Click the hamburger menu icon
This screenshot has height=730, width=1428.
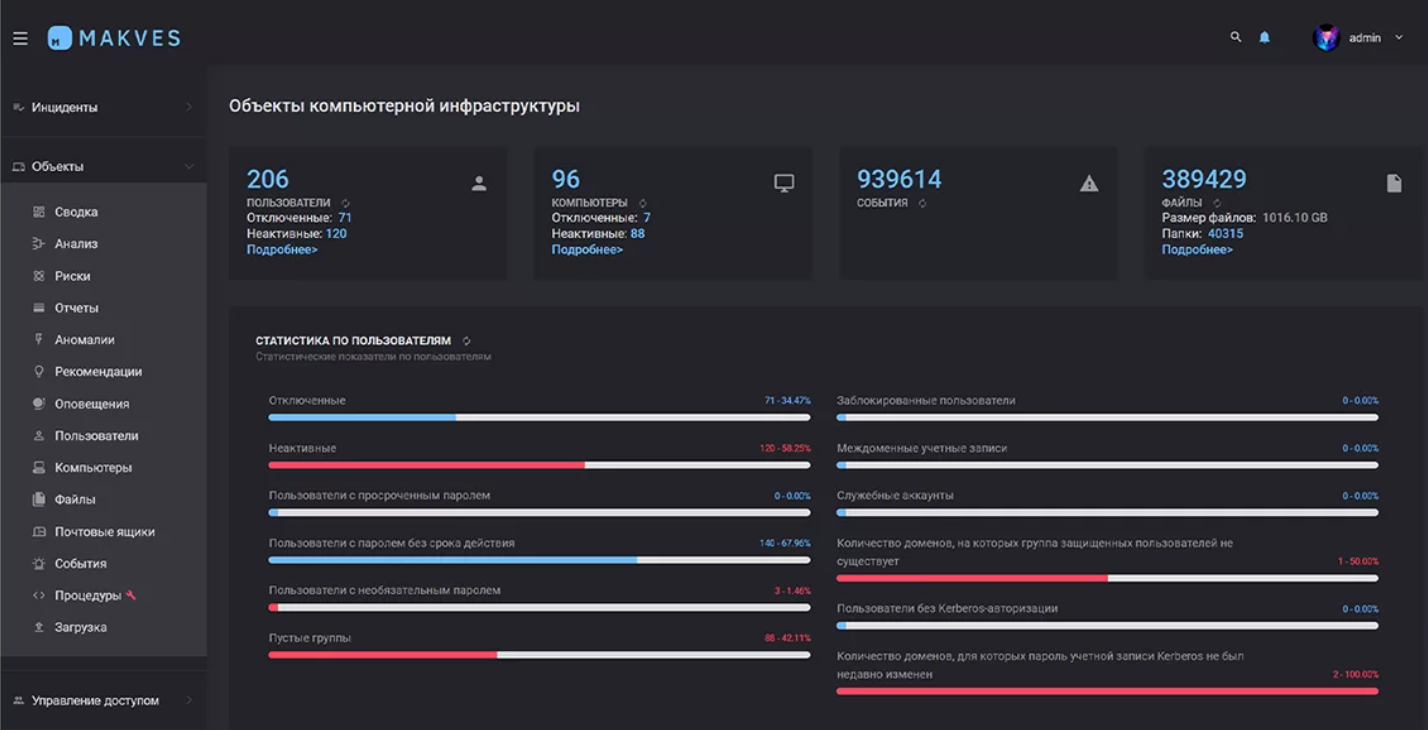[x=20, y=38]
